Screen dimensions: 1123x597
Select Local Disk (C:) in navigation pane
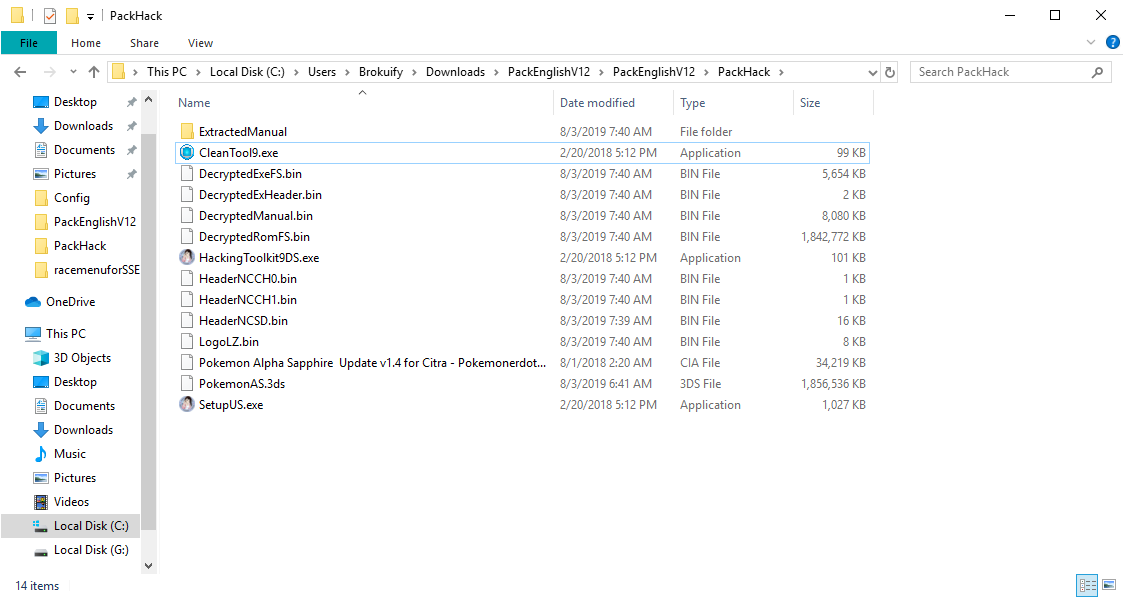pos(81,526)
